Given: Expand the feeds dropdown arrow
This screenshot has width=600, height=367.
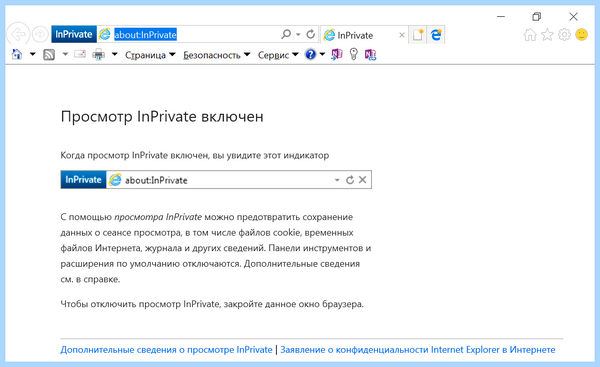Looking at the screenshot, I should coord(65,54).
